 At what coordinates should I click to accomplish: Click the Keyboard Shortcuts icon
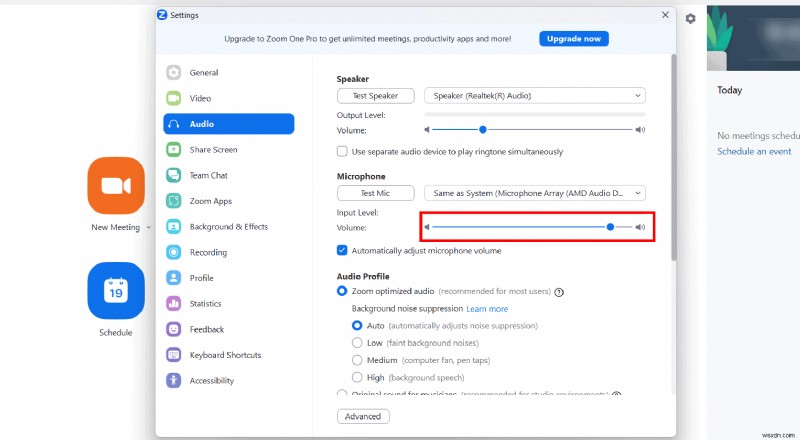tap(173, 355)
